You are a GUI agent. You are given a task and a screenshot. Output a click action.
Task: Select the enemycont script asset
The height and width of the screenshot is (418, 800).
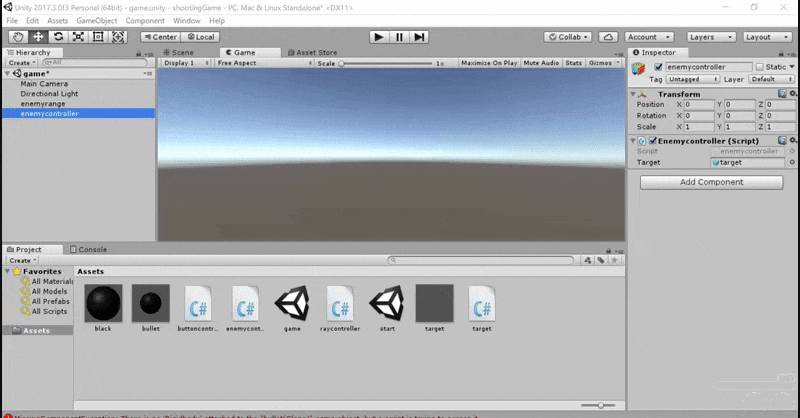(x=245, y=303)
